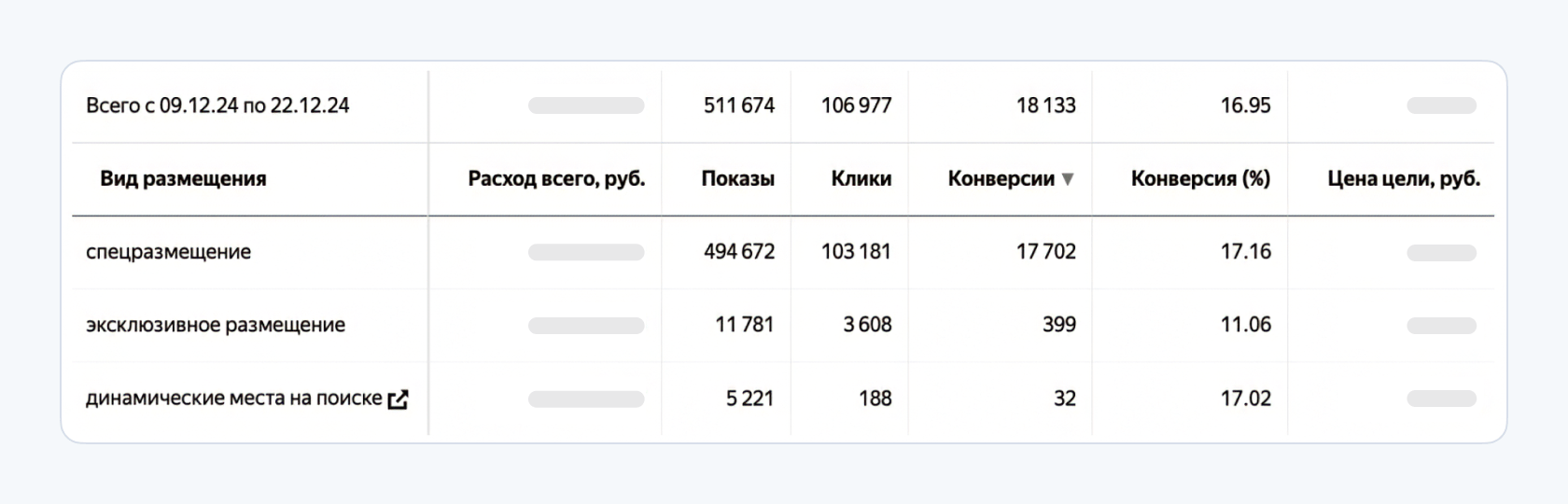Screen dimensions: 1568x504
Task: Click the Расход всего, руб. column header
Action: [x=556, y=179]
